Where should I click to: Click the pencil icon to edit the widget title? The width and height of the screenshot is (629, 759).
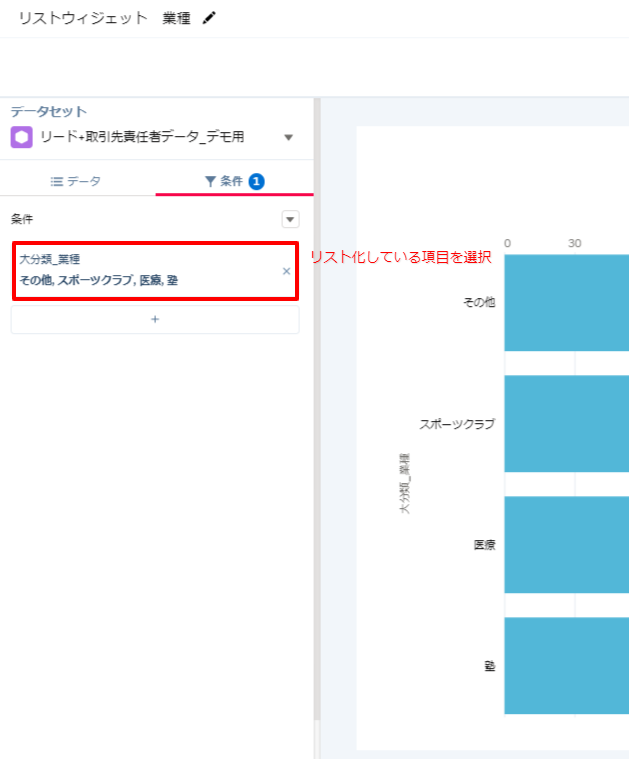[209, 18]
